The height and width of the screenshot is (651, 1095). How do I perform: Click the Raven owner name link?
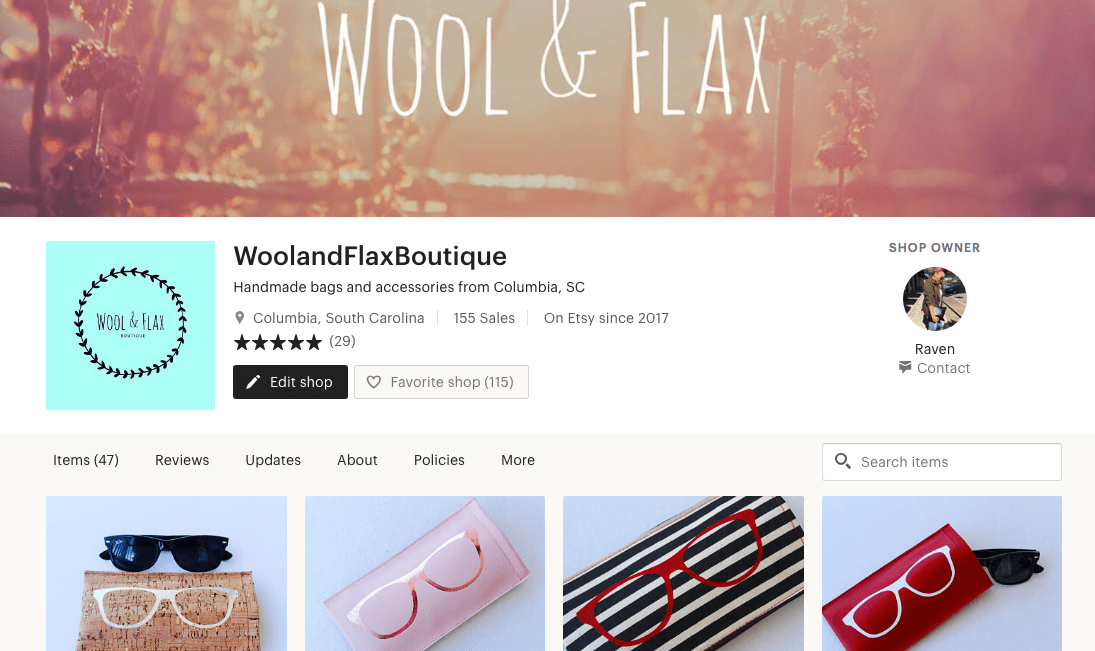pyautogui.click(x=934, y=349)
